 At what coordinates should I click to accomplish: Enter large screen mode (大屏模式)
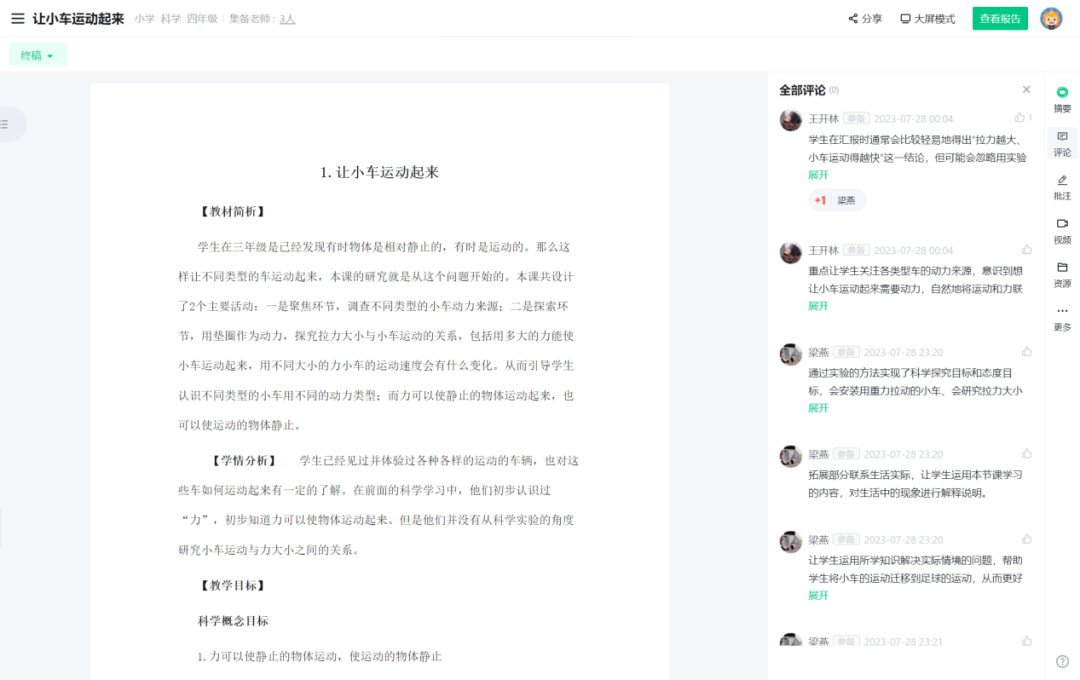pyautogui.click(x=927, y=19)
